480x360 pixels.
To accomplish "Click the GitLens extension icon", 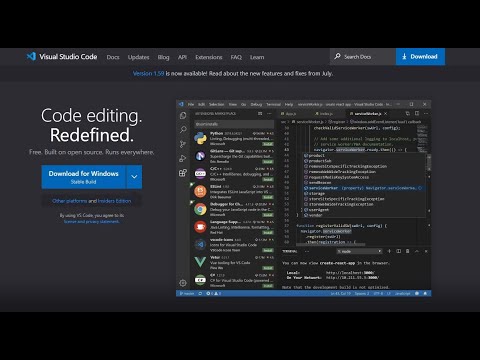I will 200,156.
